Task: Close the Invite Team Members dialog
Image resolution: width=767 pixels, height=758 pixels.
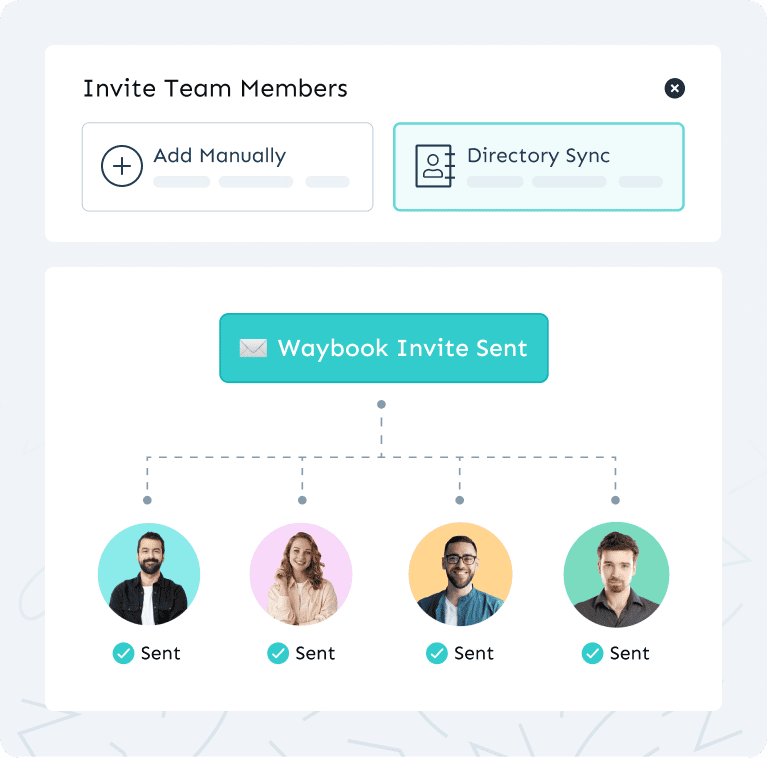Action: (x=674, y=89)
